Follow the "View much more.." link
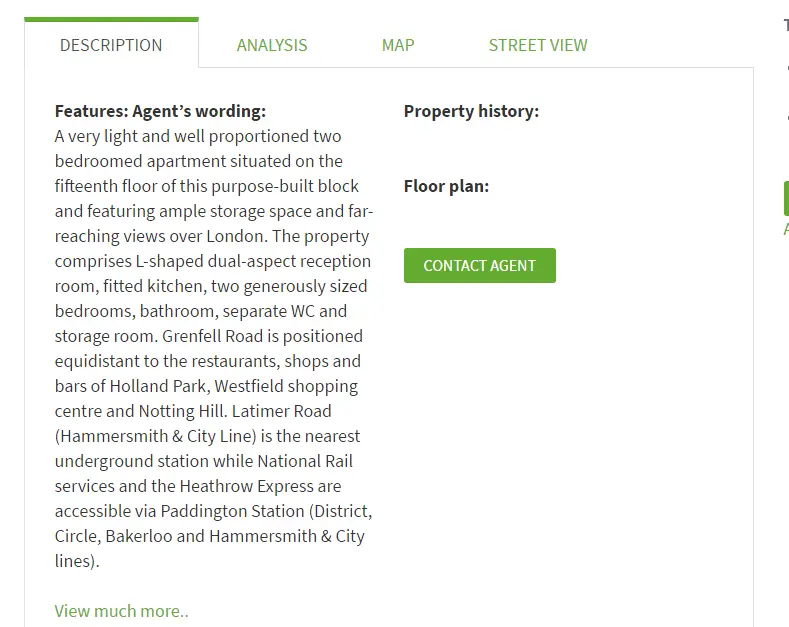The image size is (789, 627). coord(121,611)
